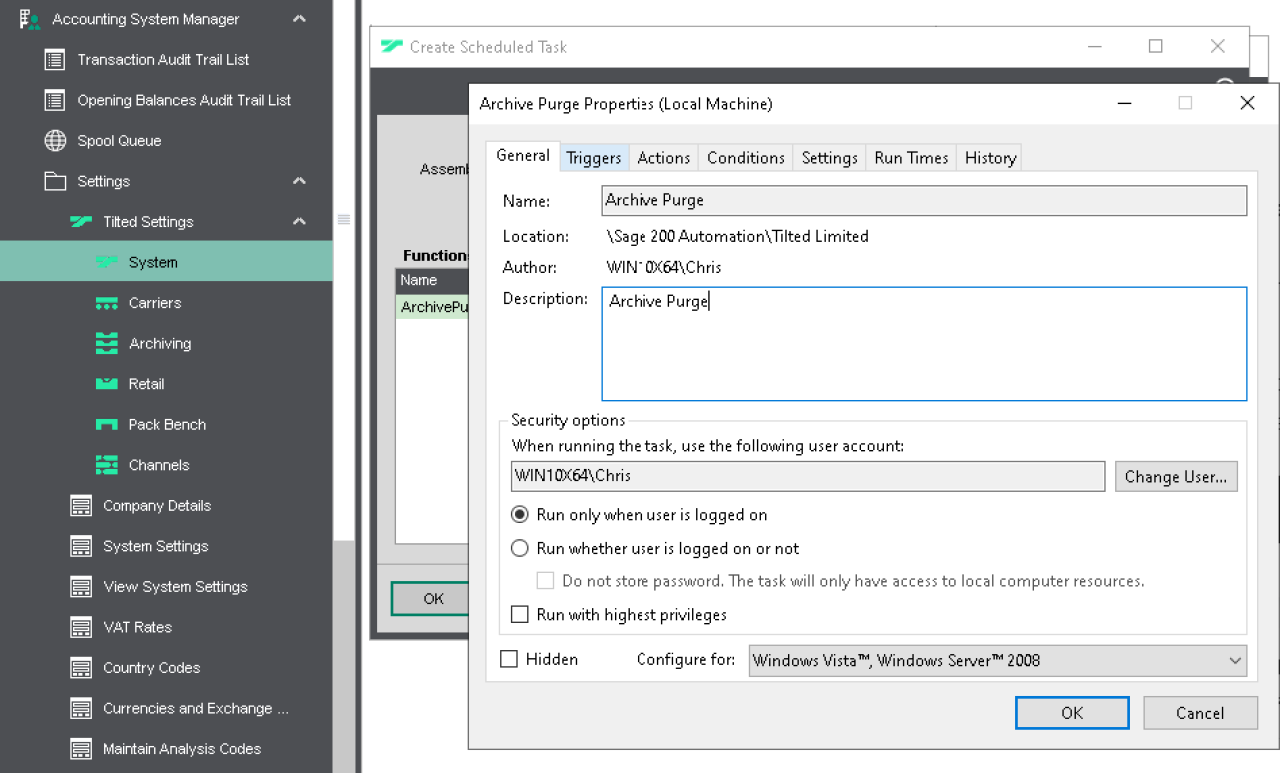1280x773 pixels.
Task: Open the Actions tab
Action: pyautogui.click(x=664, y=158)
